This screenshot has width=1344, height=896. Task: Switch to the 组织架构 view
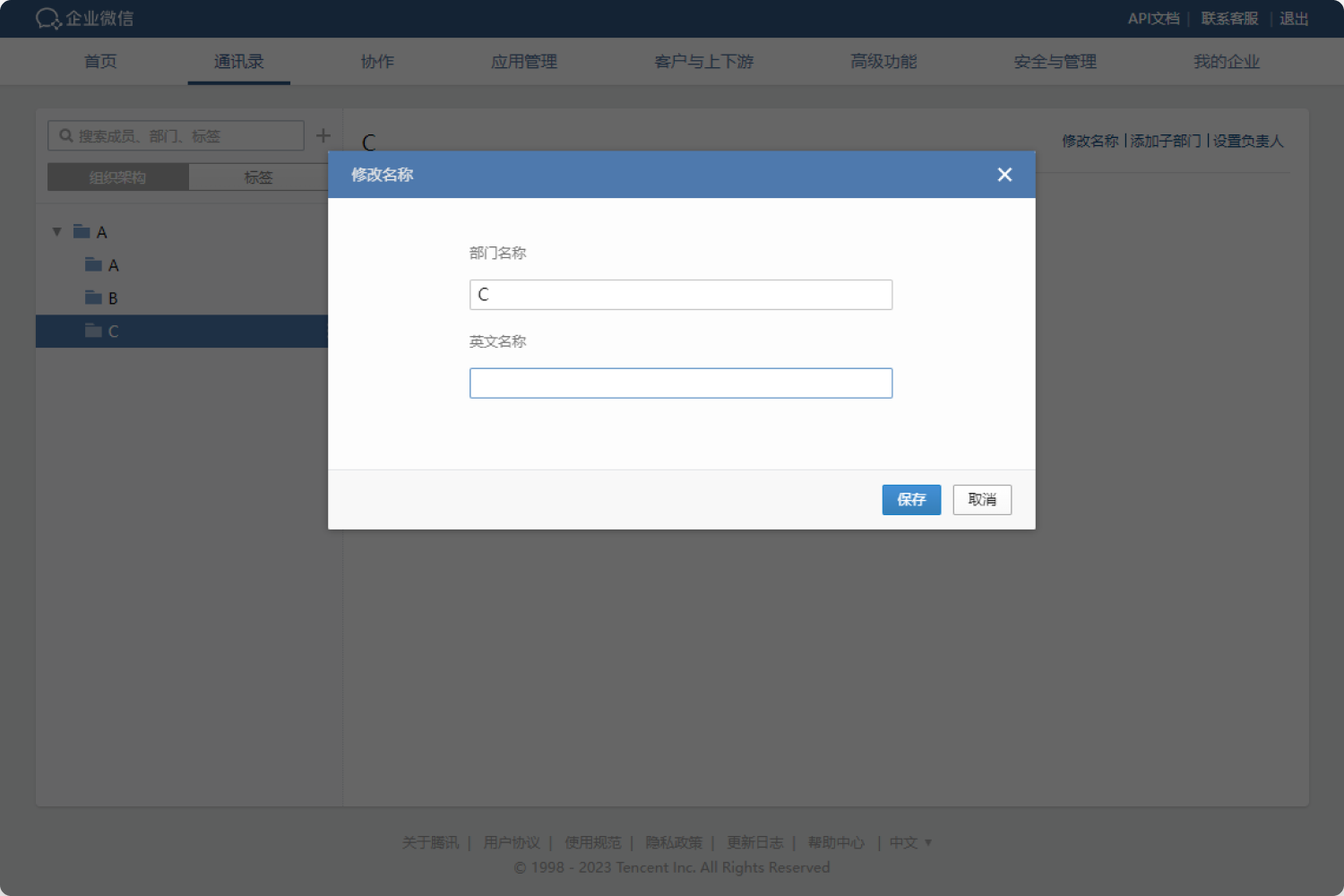tap(117, 177)
